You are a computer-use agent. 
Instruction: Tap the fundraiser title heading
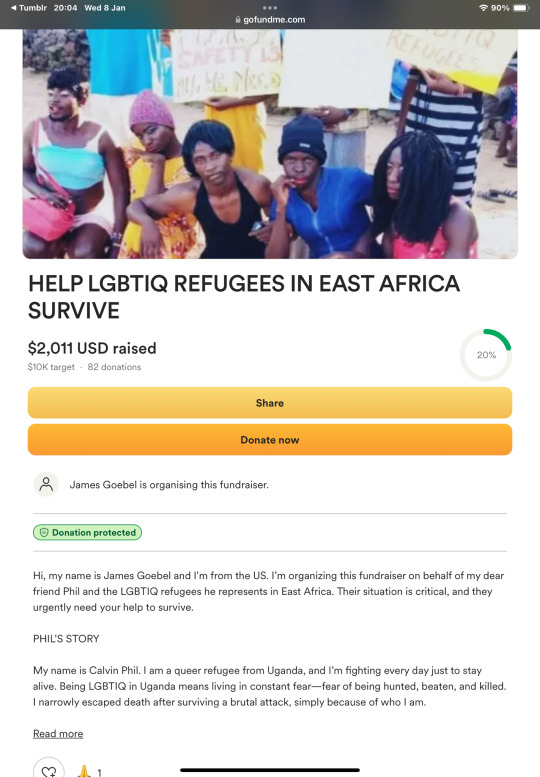[244, 297]
